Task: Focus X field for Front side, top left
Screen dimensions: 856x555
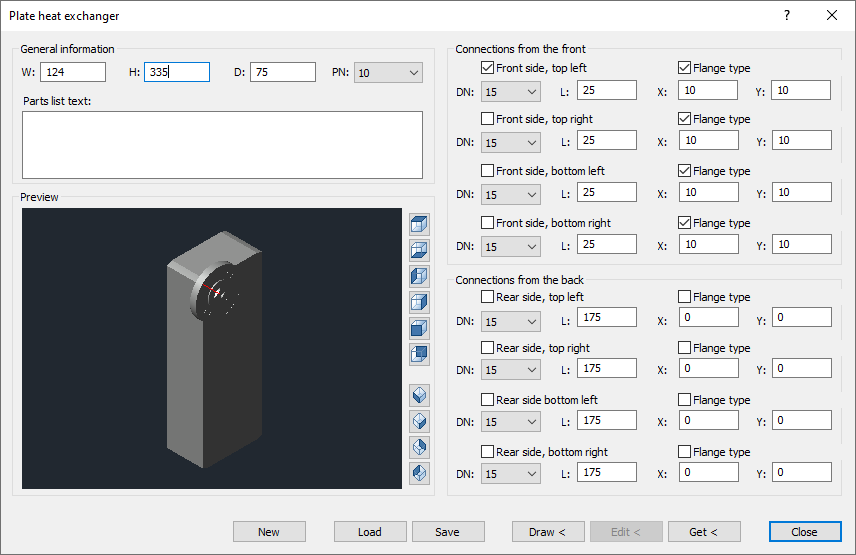Action: click(708, 90)
